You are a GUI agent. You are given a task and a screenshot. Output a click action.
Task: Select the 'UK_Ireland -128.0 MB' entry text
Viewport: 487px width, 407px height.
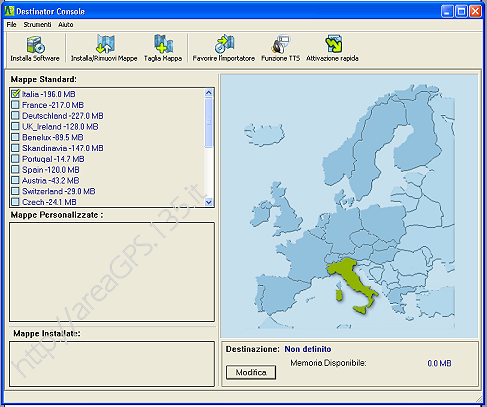pyautogui.click(x=60, y=127)
